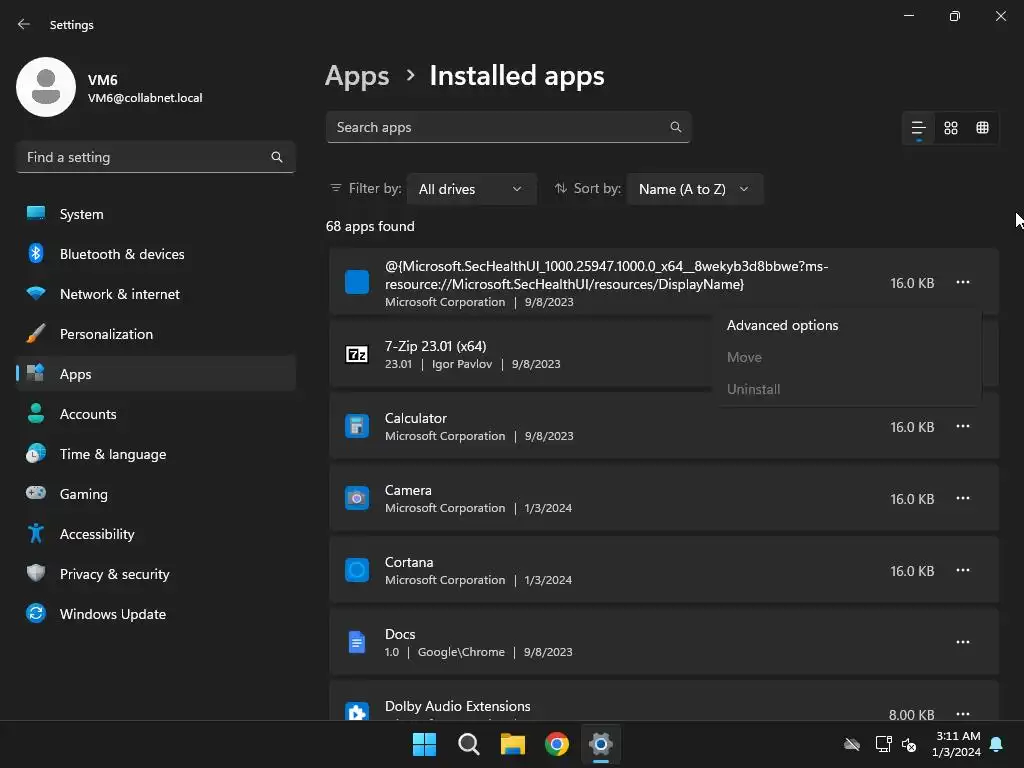Open Network & internet settings
Screen dimensions: 1024x768
click(x=119, y=294)
